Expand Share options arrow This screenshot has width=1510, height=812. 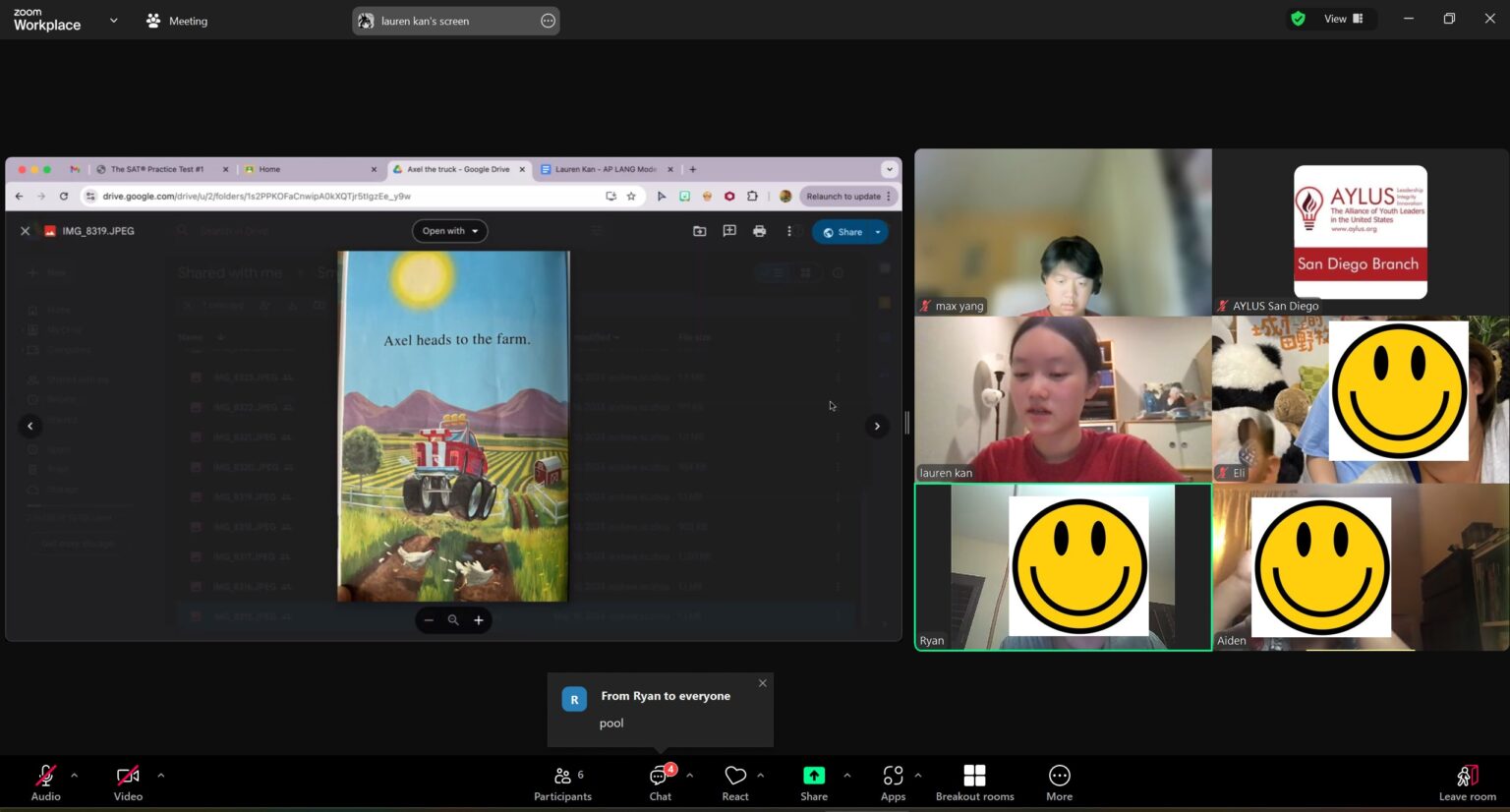pyautogui.click(x=847, y=776)
